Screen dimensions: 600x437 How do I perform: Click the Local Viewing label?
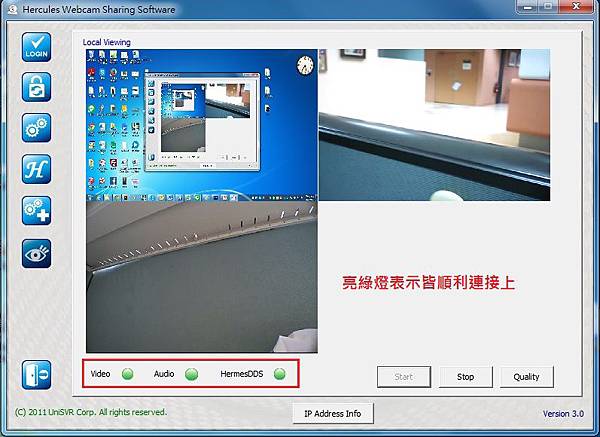[107, 42]
